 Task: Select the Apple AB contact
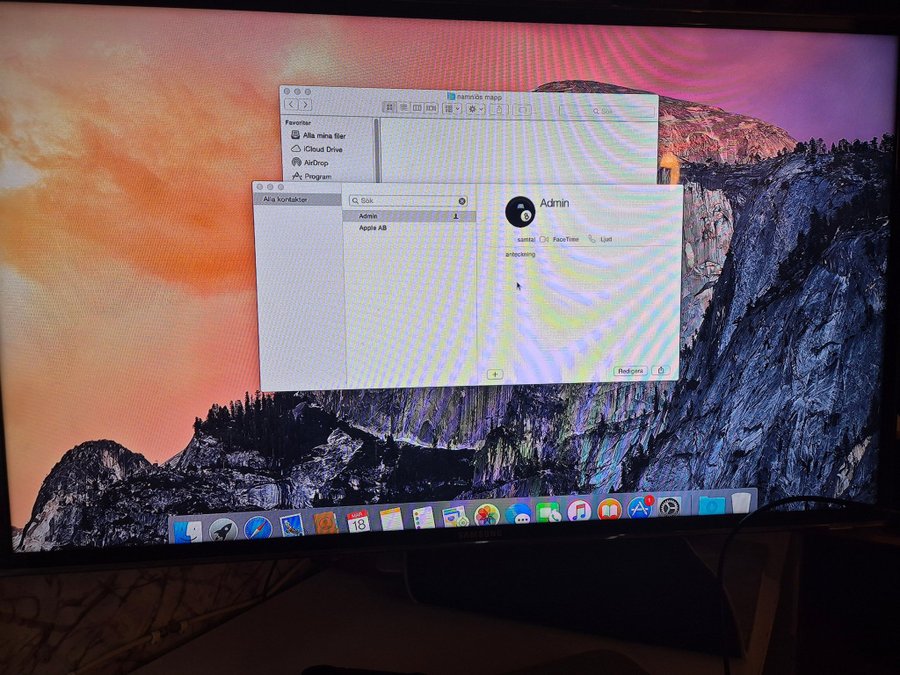tap(373, 228)
